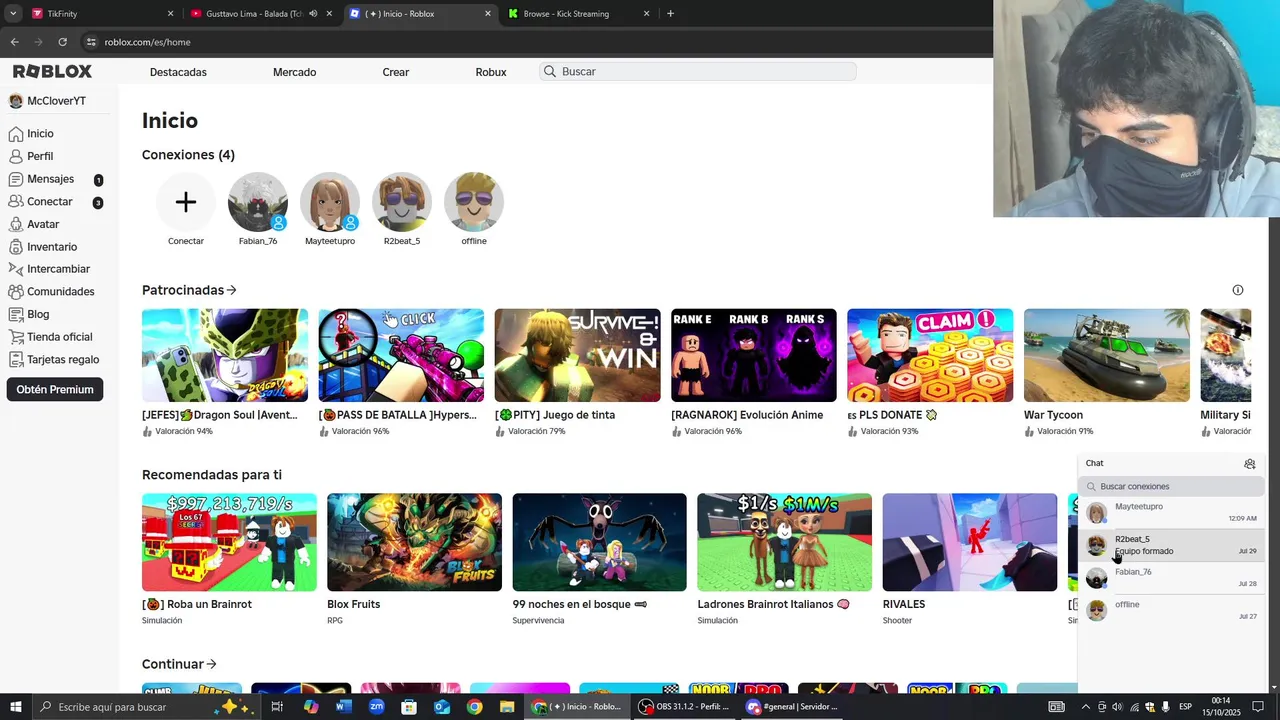
Task: Open Robux in top navigation
Action: [x=491, y=72]
